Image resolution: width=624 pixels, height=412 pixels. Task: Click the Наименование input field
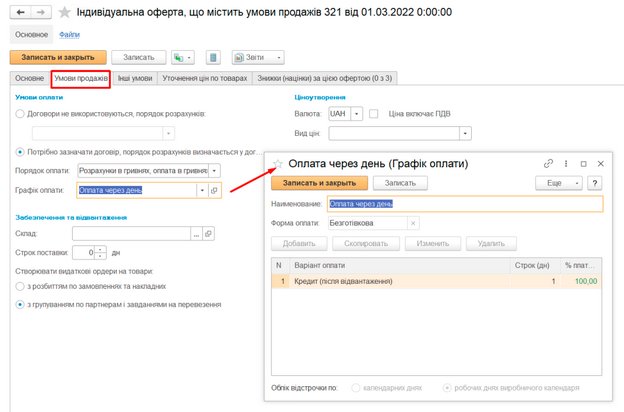pos(465,203)
